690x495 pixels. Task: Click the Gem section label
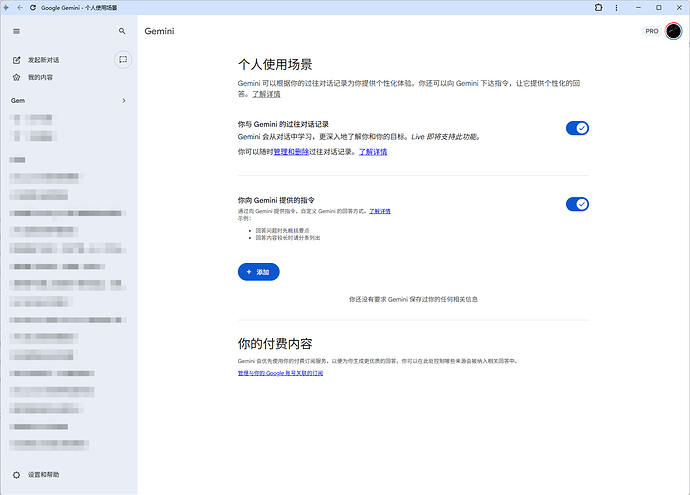coord(18,101)
